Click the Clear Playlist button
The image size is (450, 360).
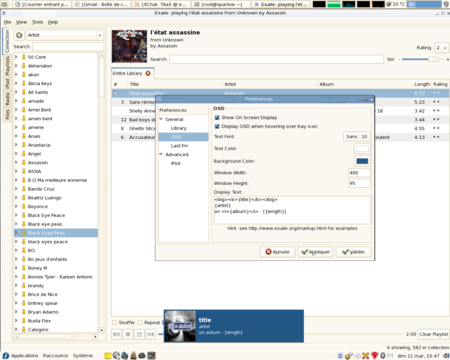(433, 334)
